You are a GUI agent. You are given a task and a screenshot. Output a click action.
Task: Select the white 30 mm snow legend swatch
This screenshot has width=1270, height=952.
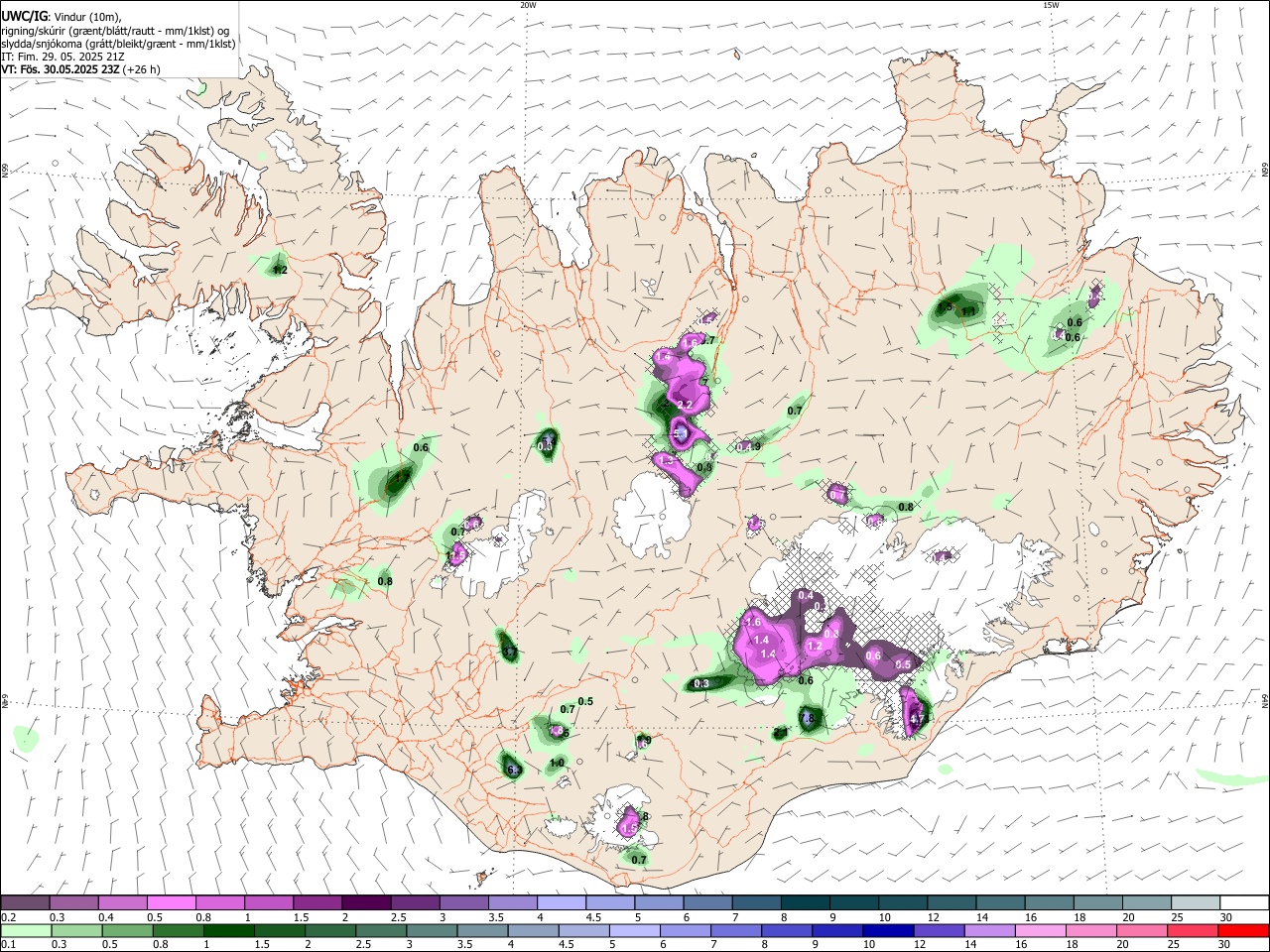click(1244, 902)
